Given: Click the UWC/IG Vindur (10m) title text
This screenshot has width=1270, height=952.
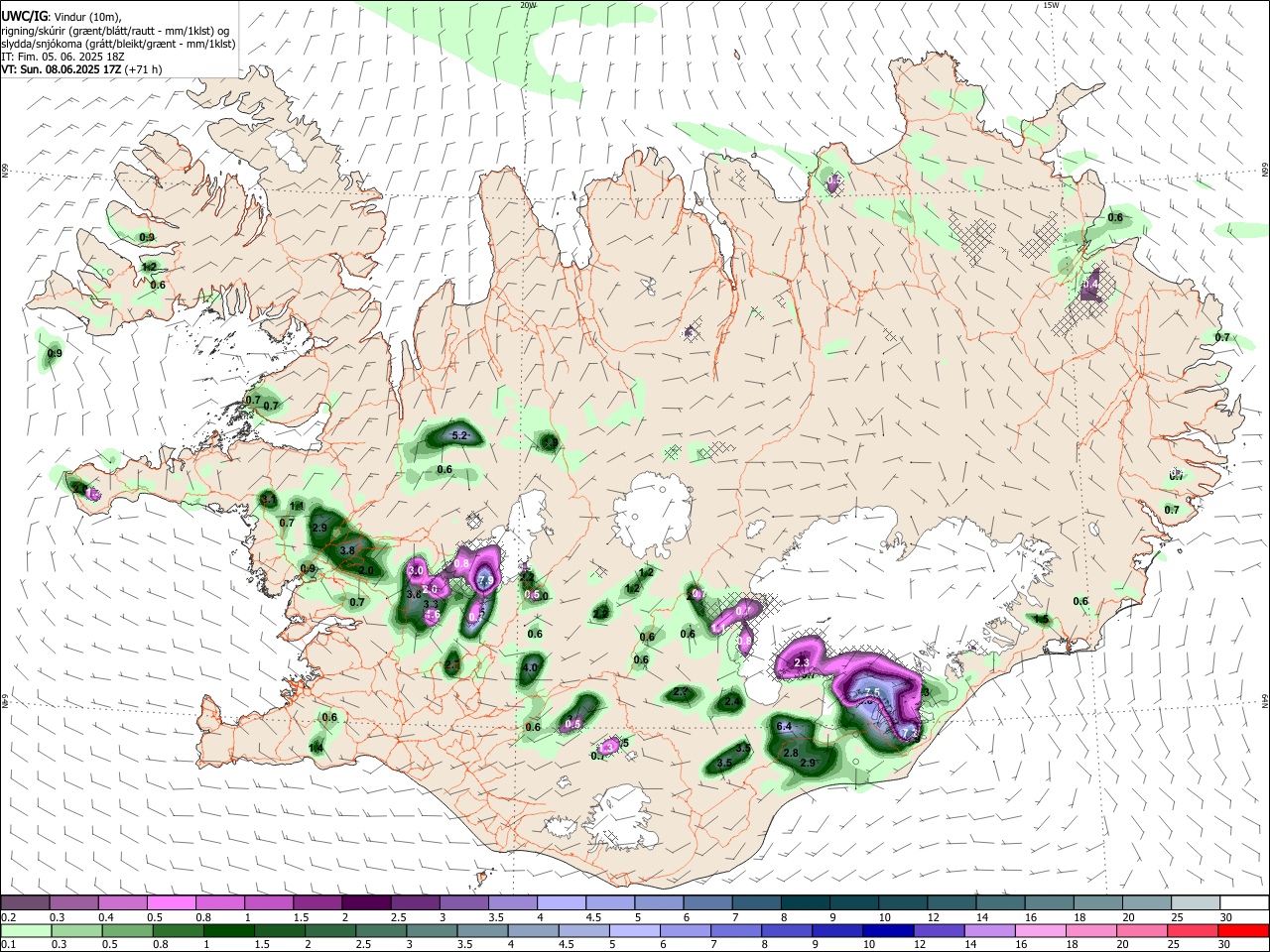Looking at the screenshot, I should pyautogui.click(x=62, y=15).
